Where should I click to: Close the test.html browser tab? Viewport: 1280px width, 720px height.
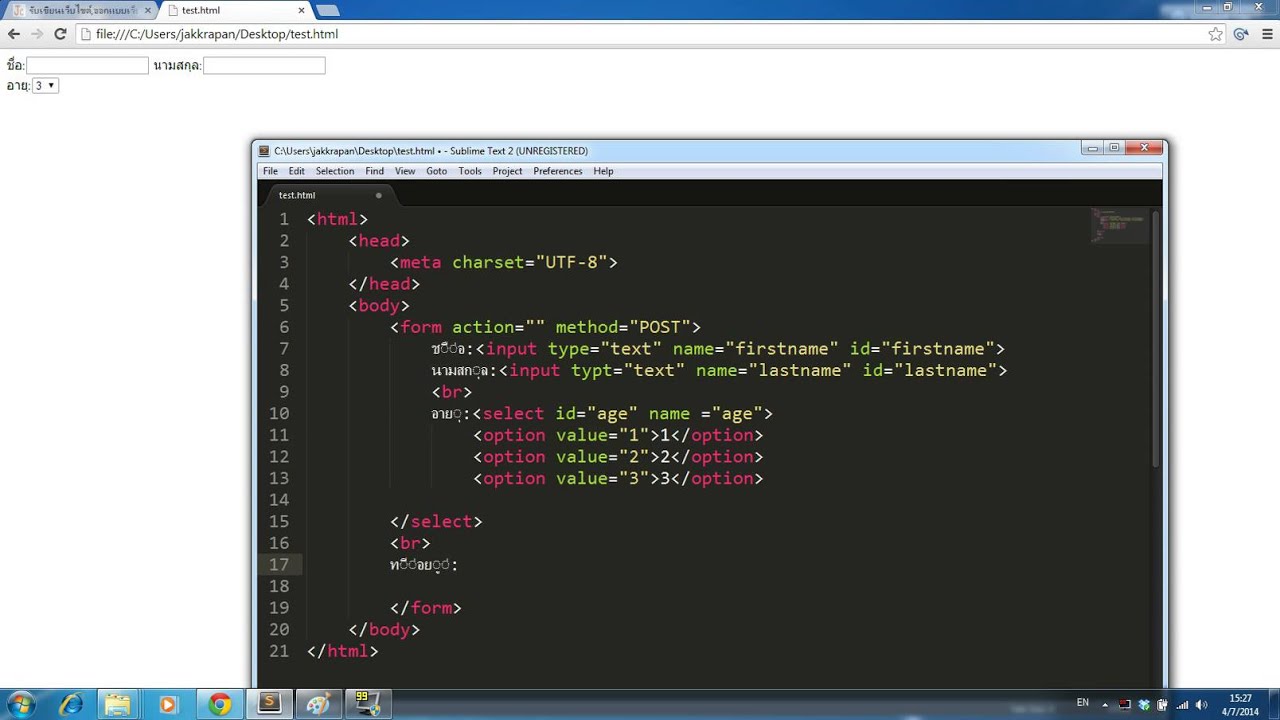click(x=302, y=10)
